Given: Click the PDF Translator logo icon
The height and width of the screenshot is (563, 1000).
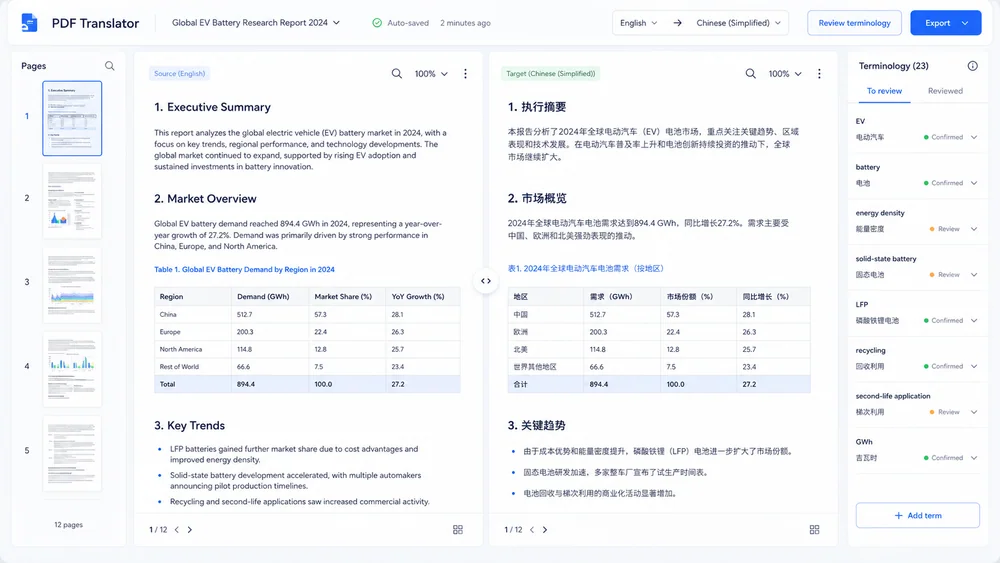Looking at the screenshot, I should click(x=29, y=22).
